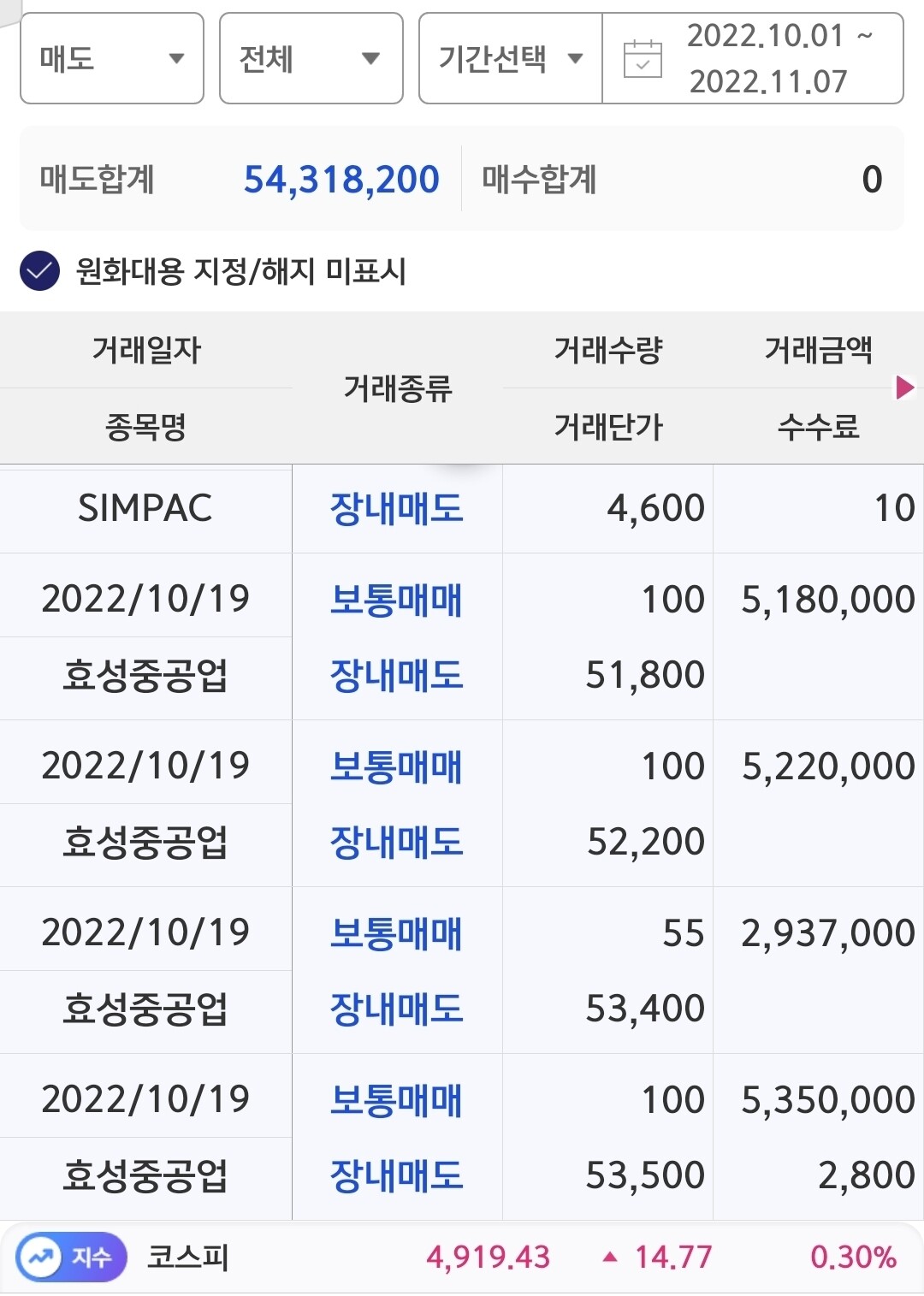
Task: Tap the pink arrow to show more columns
Action: tap(904, 388)
